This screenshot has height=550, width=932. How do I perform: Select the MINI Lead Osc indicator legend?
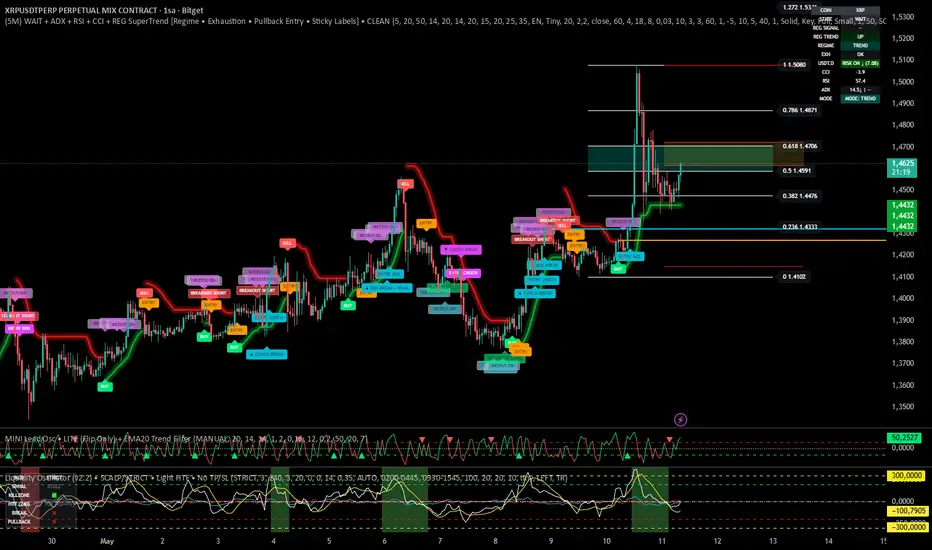(x=187, y=439)
